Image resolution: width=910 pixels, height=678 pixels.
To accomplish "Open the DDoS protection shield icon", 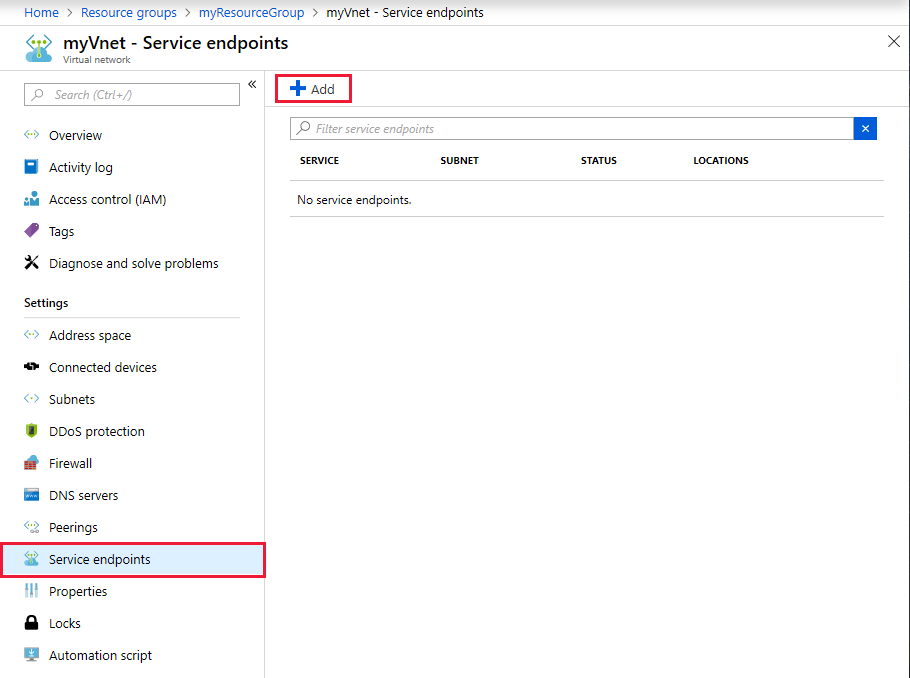I will click(31, 431).
